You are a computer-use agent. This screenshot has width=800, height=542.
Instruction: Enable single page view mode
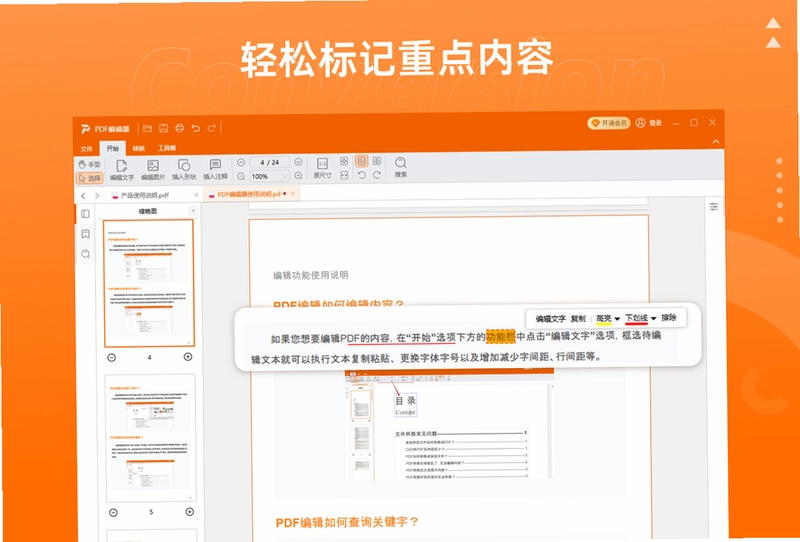tap(361, 161)
